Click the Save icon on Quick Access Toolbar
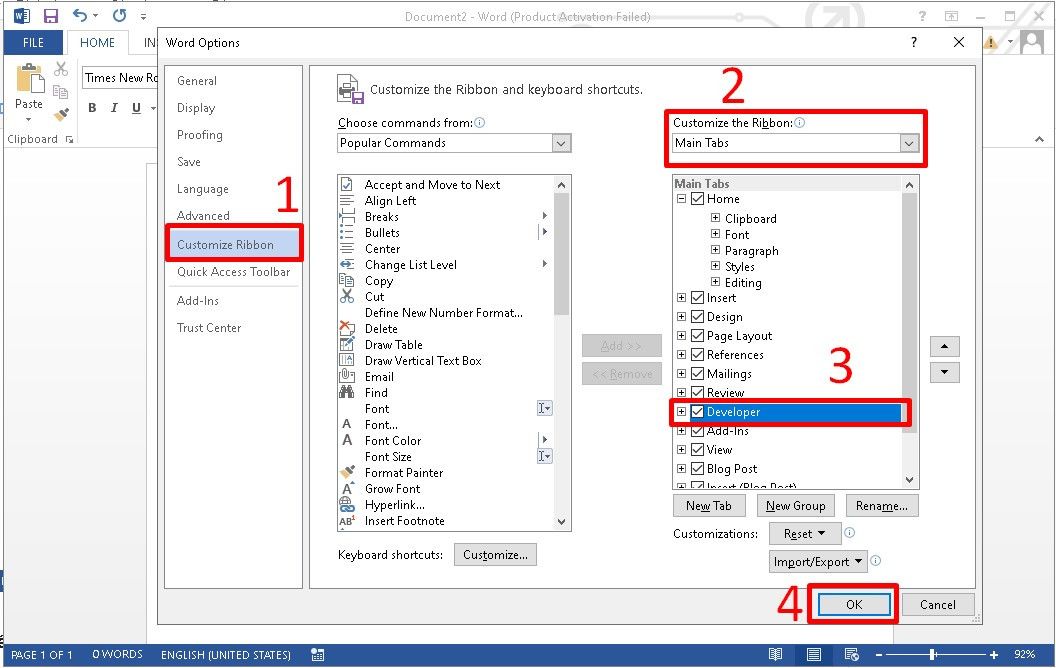Screen dimensions: 1056x668 pos(50,15)
